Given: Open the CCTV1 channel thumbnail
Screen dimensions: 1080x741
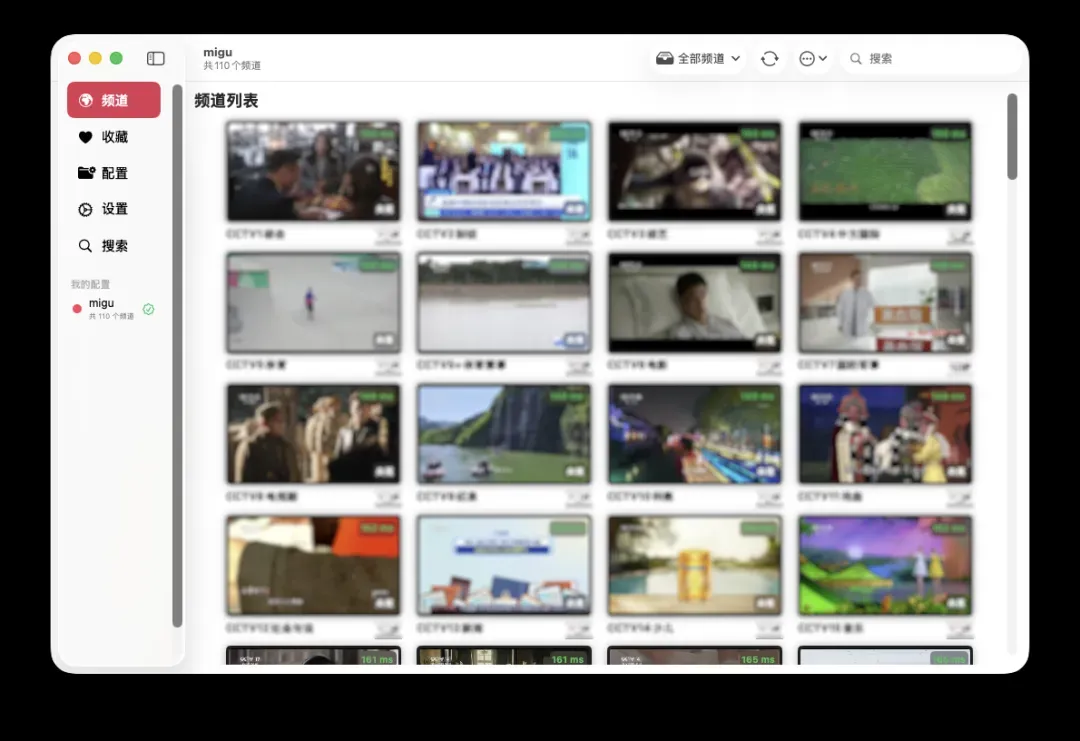Looking at the screenshot, I should (x=313, y=171).
